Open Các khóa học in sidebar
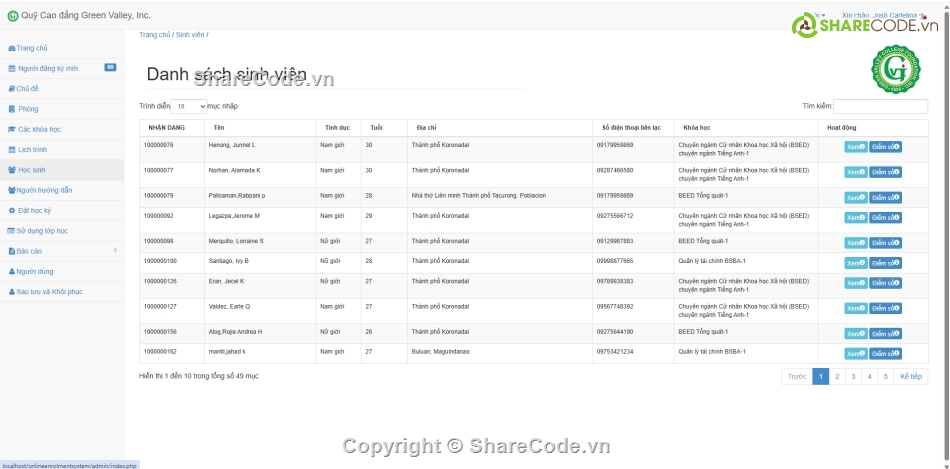Image resolution: width=950 pixels, height=469 pixels. 39,129
